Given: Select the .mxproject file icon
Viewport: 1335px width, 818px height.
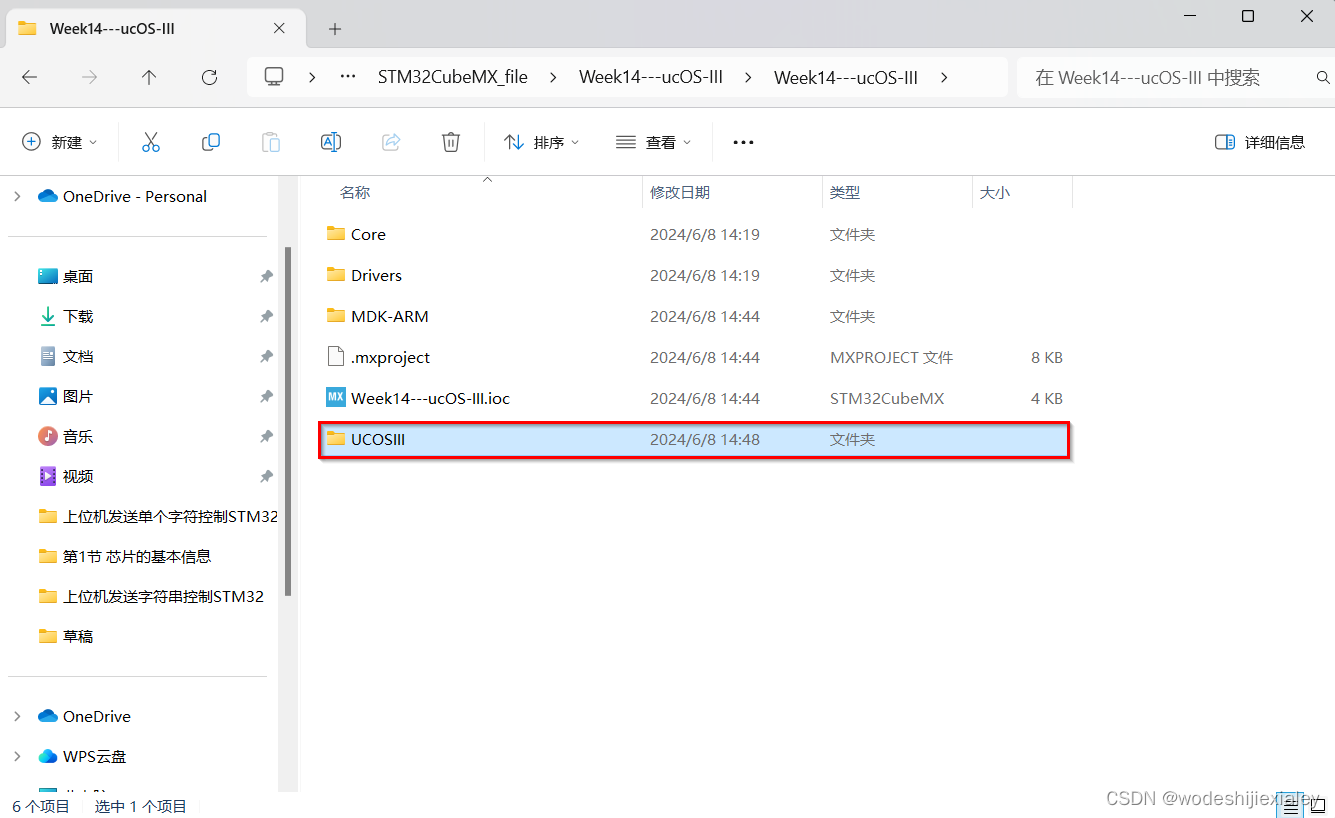Looking at the screenshot, I should coord(336,357).
